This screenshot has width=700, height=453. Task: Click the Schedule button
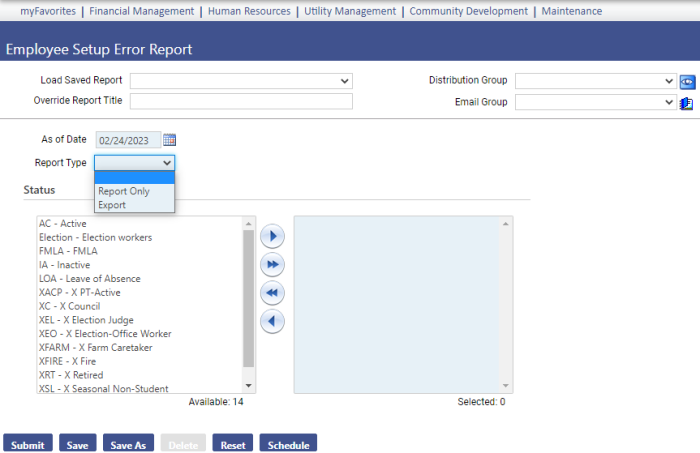287,445
